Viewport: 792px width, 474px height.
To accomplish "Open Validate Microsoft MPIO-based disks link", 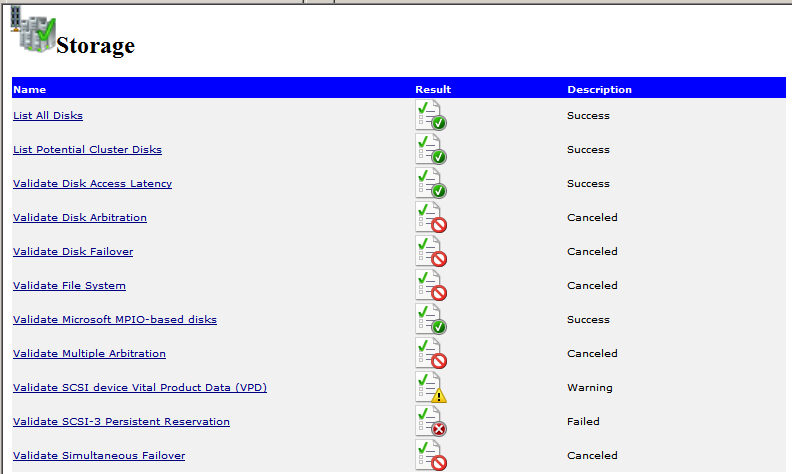I will [115, 319].
